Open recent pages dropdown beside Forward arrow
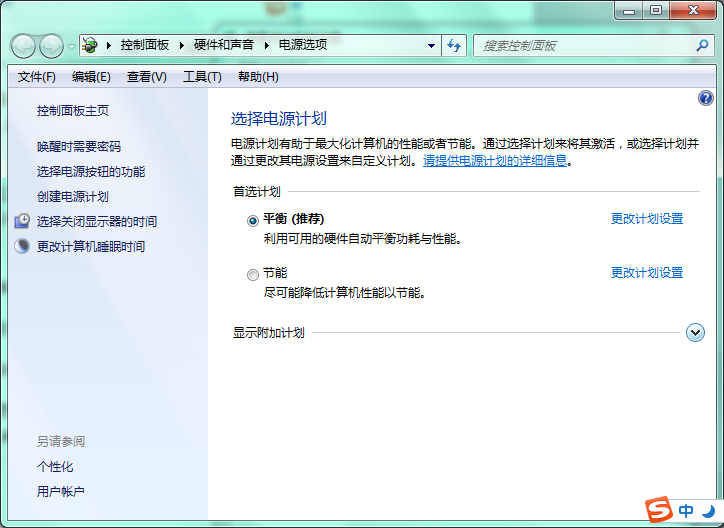This screenshot has height=528, width=724. pyautogui.click(x=71, y=46)
